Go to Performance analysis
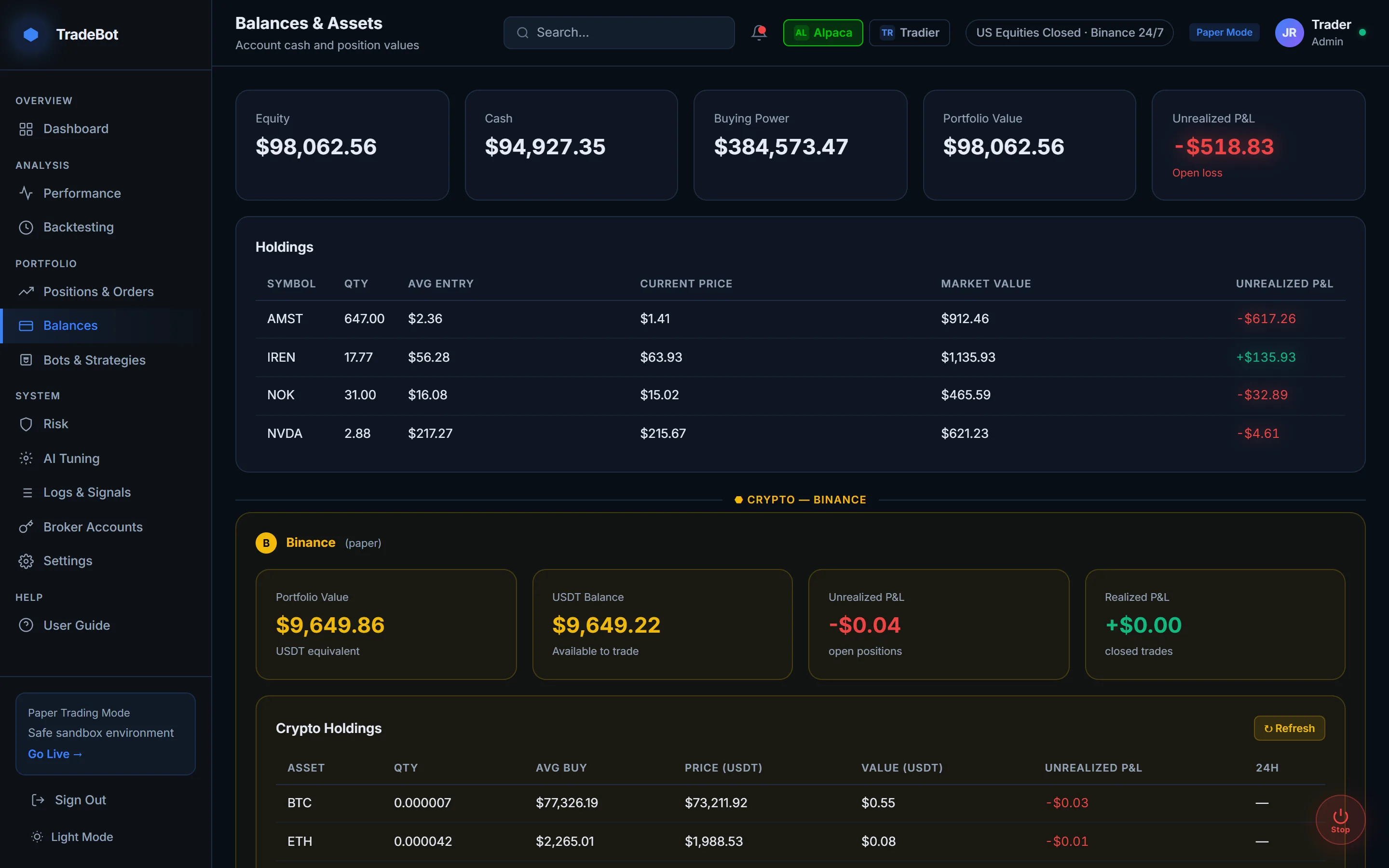Viewport: 1389px width, 868px height. (x=106, y=193)
